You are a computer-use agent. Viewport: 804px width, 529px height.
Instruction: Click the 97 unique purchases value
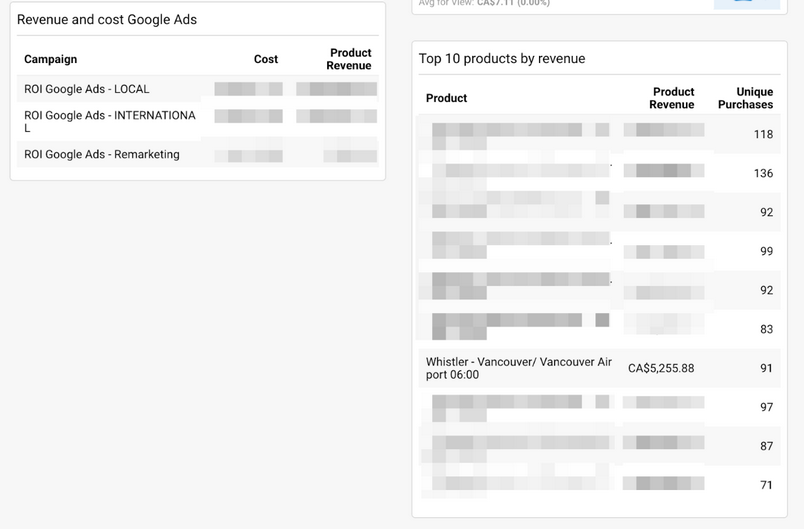766,407
